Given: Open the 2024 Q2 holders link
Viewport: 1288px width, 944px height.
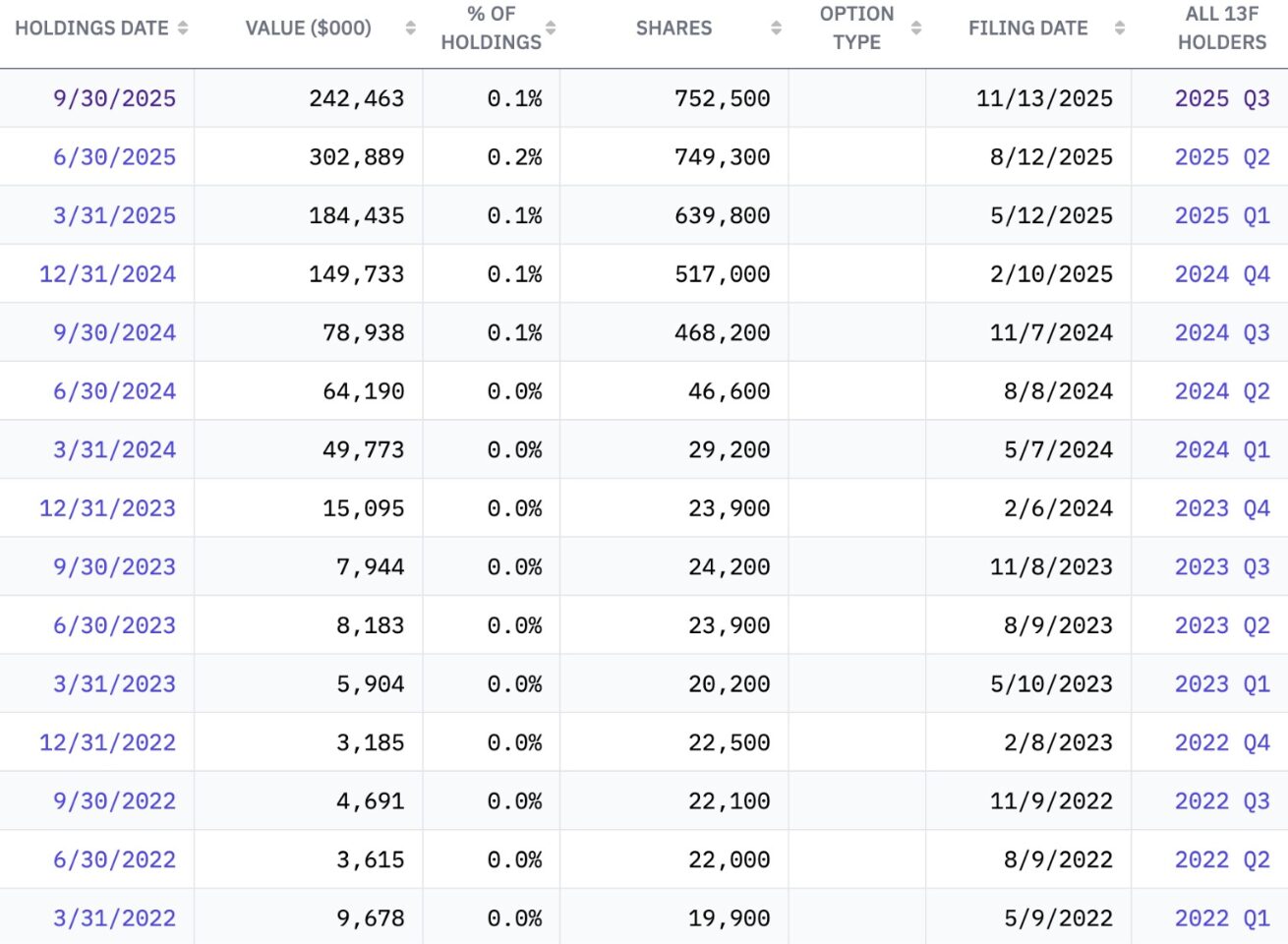Looking at the screenshot, I should [1222, 391].
